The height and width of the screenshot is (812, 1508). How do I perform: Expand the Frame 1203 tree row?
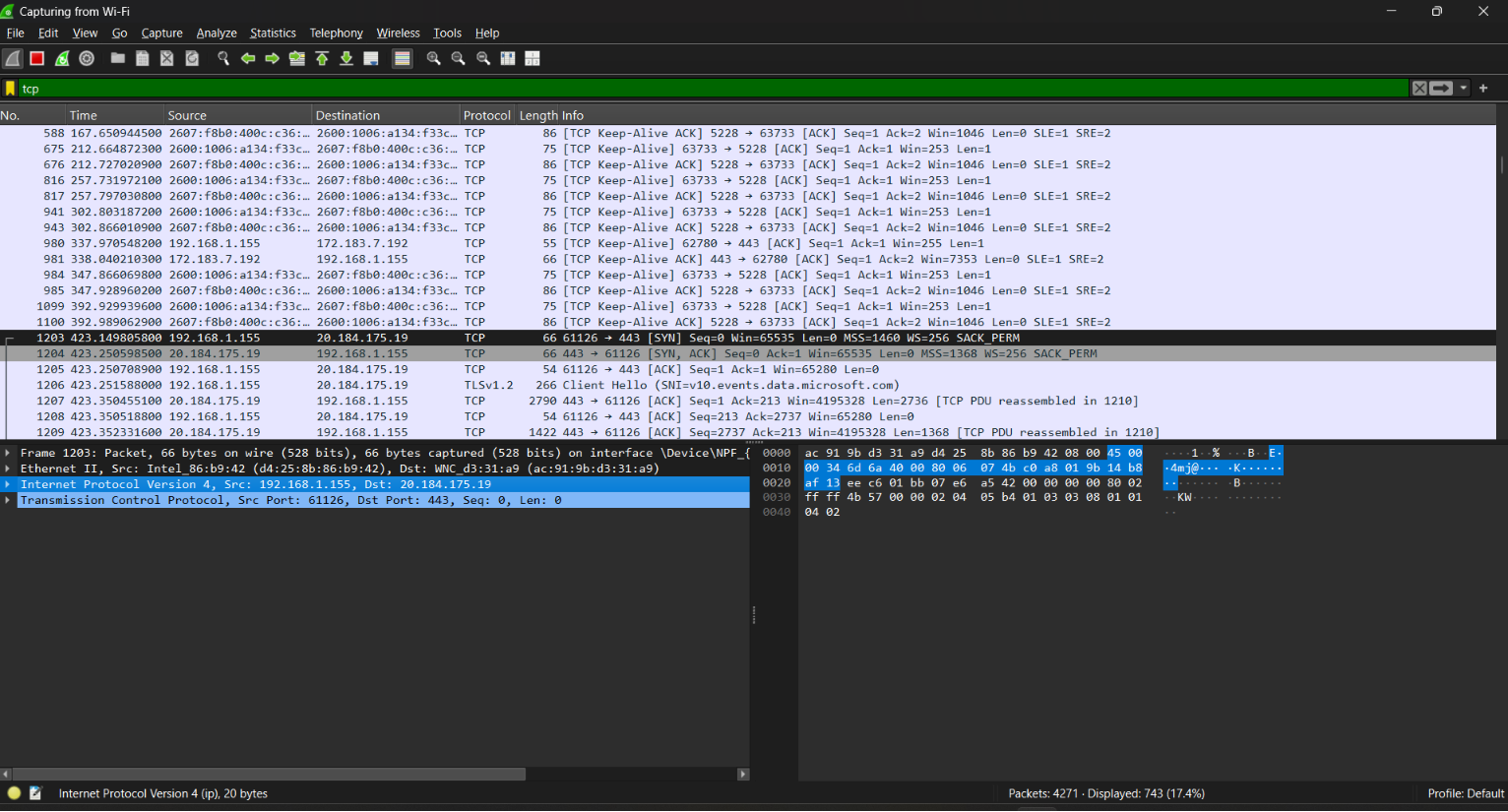tap(8, 453)
